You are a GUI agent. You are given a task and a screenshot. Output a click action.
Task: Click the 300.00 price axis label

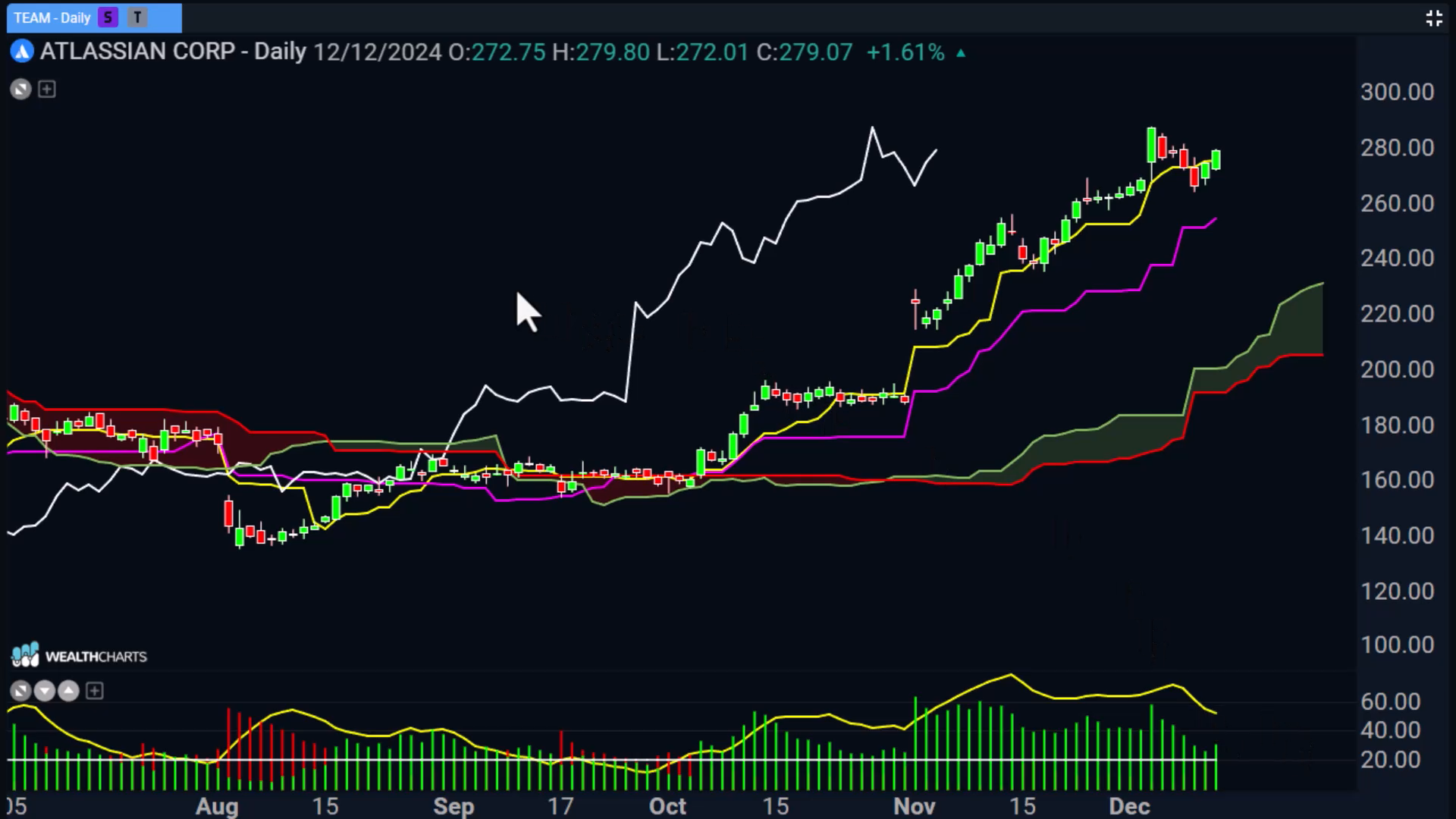(1397, 92)
